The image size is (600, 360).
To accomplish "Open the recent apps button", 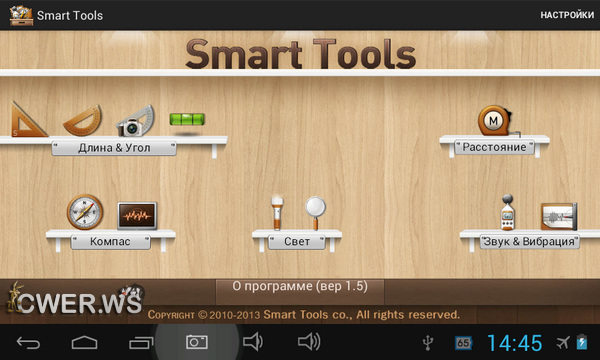I will (141, 342).
